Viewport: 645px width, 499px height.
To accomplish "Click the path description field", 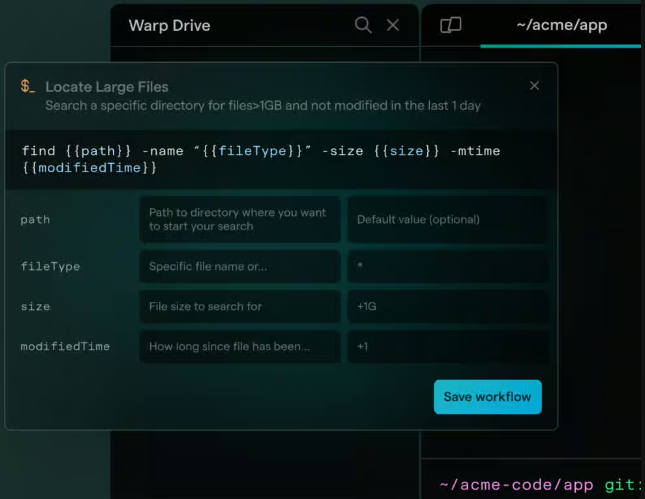I will 240,219.
